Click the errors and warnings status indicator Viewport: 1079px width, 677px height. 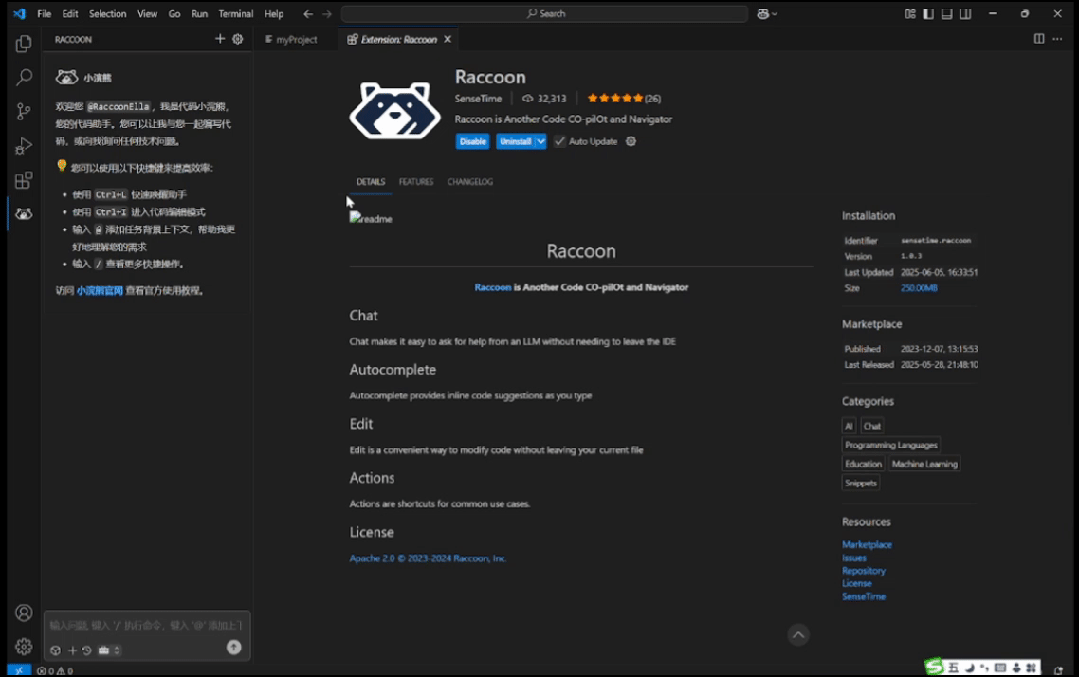pyautogui.click(x=55, y=671)
